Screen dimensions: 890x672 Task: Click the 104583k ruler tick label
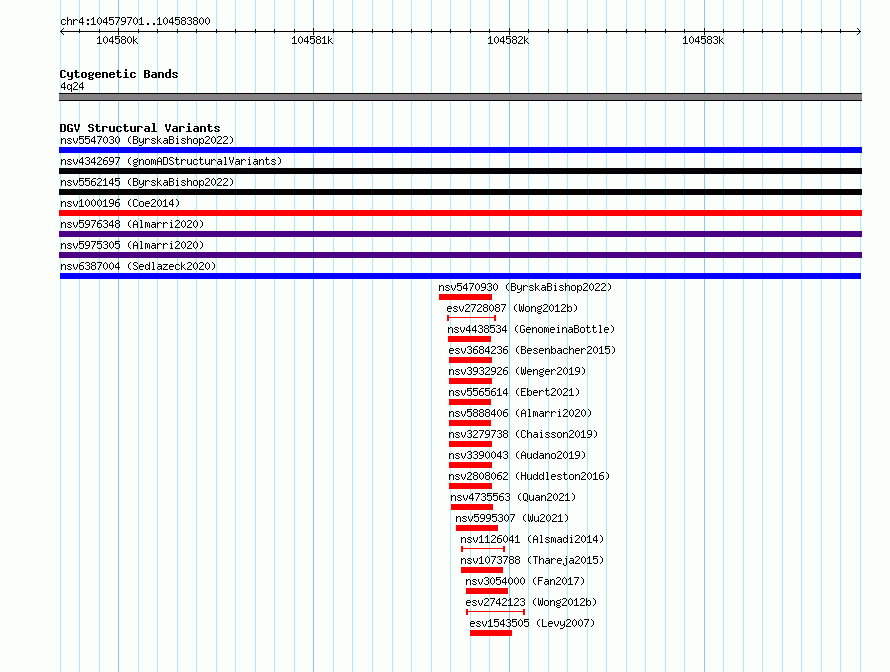point(703,40)
